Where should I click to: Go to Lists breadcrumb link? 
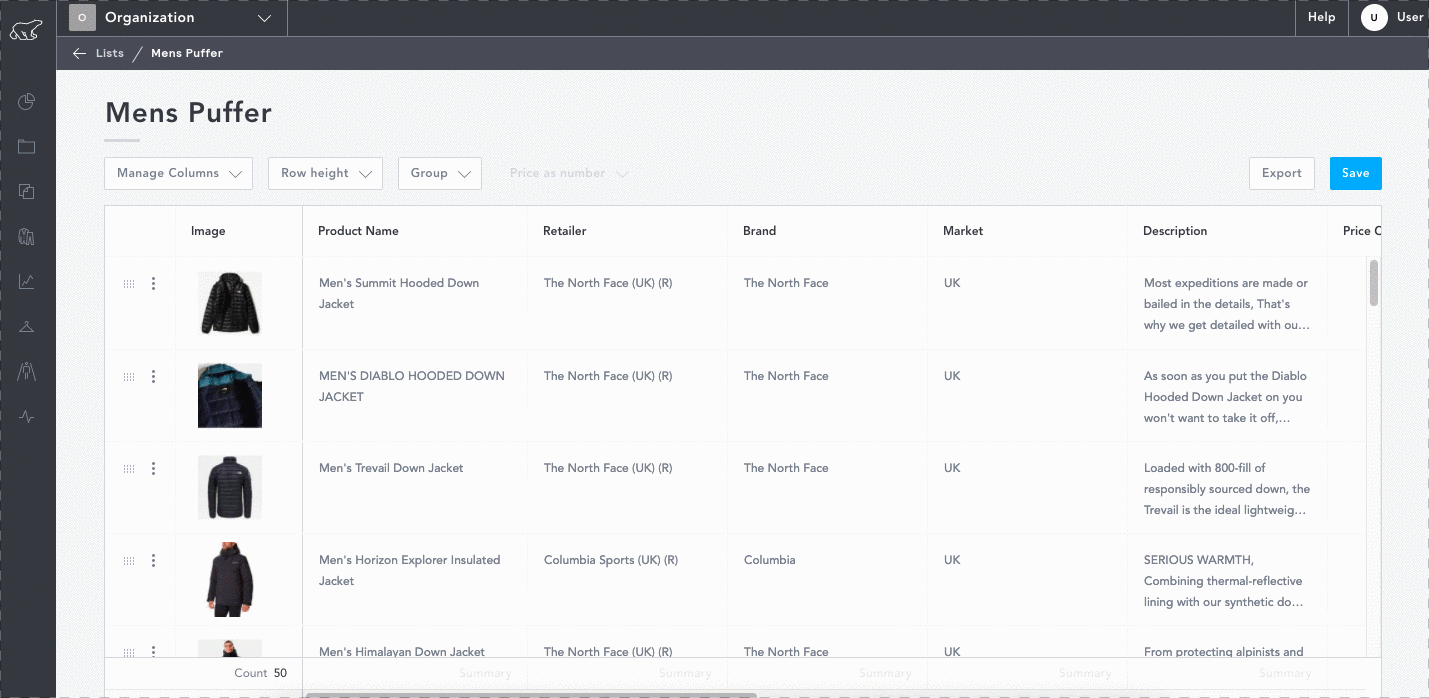[x=110, y=53]
